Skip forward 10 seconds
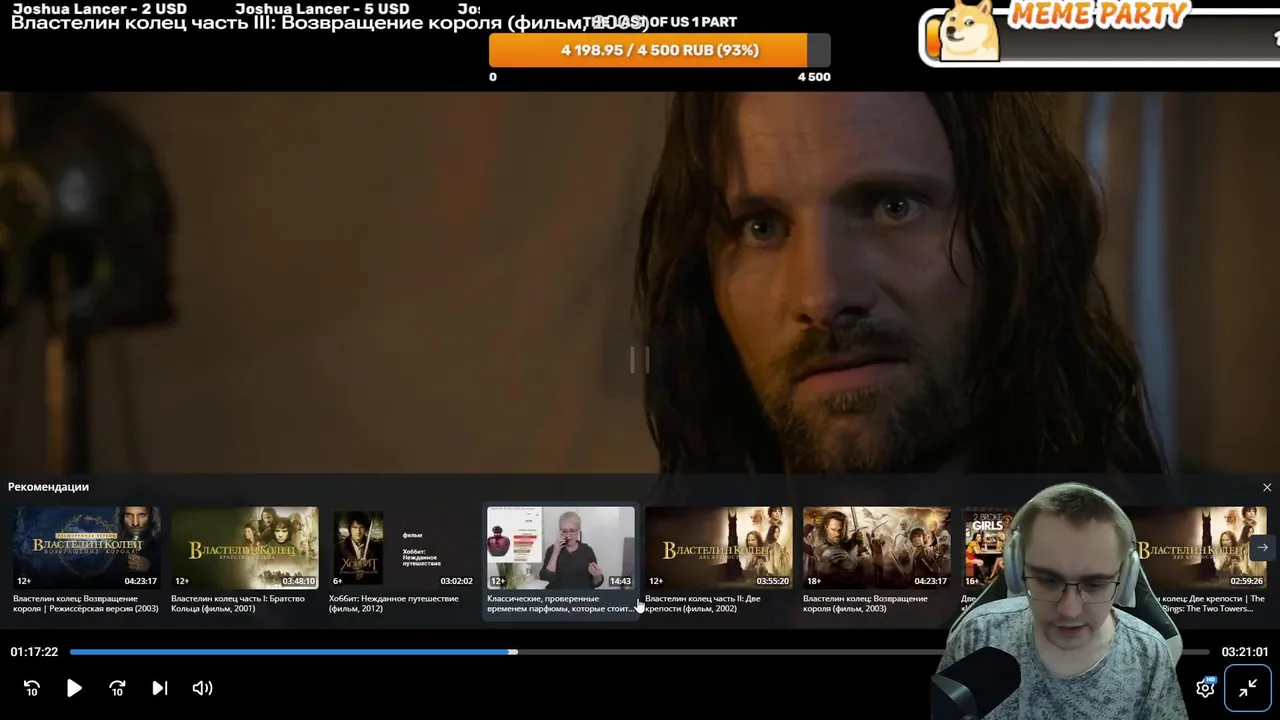The image size is (1280, 720). tap(117, 688)
